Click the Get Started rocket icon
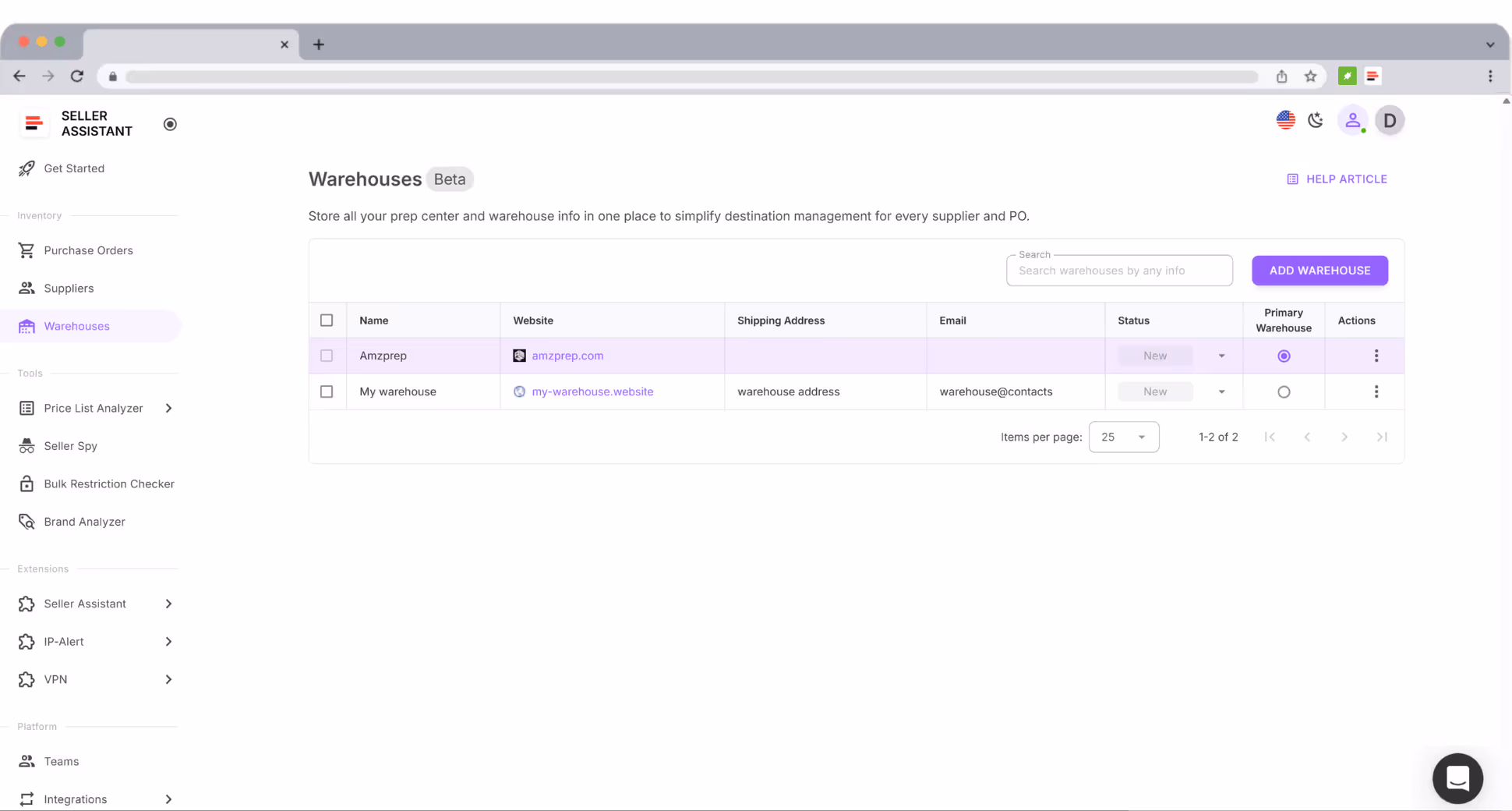 click(x=26, y=168)
